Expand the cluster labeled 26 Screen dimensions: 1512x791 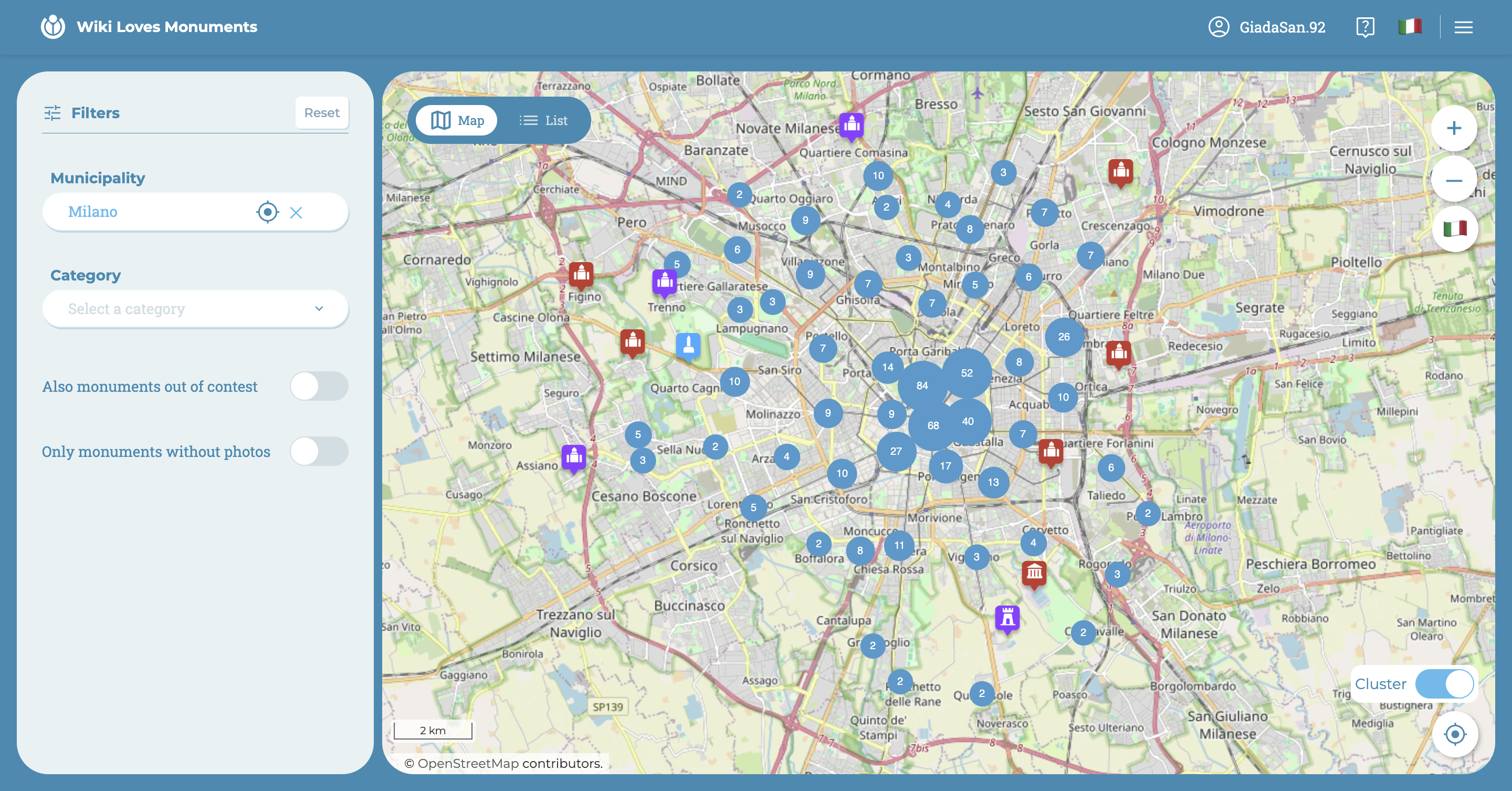1064,337
